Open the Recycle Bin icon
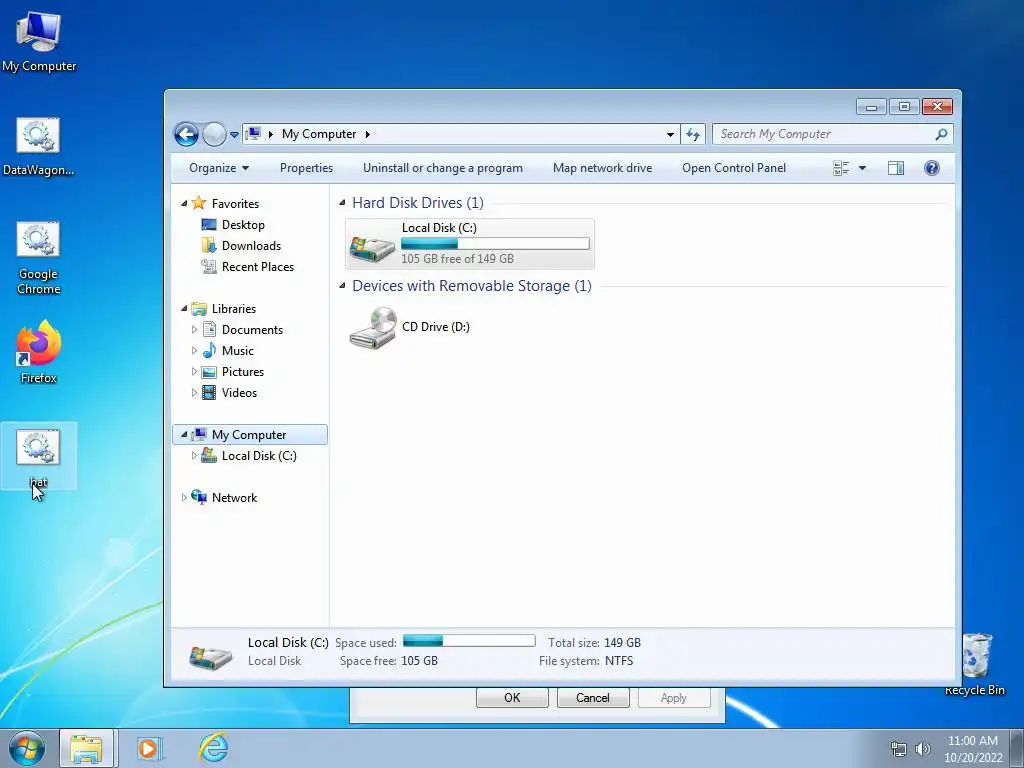1024x768 pixels. 974,664
